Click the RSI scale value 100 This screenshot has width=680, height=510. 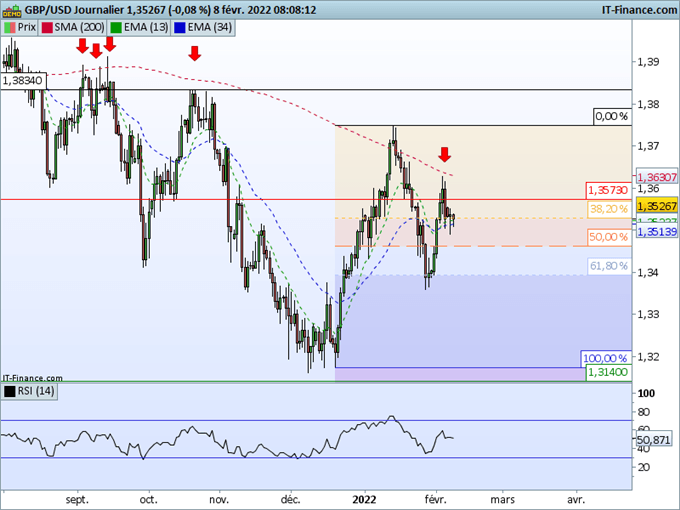(646, 393)
